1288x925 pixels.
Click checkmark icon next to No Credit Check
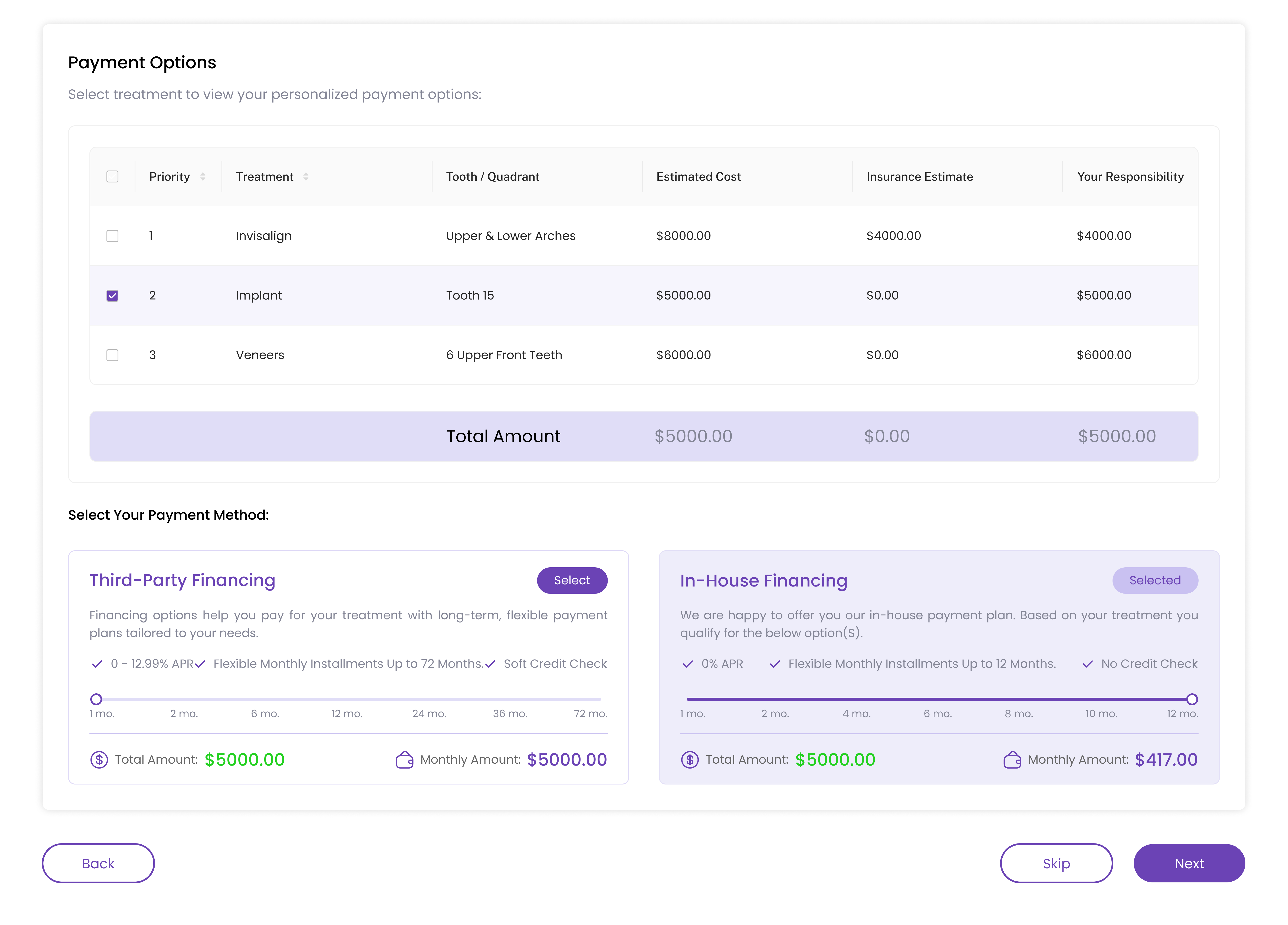(1088, 664)
